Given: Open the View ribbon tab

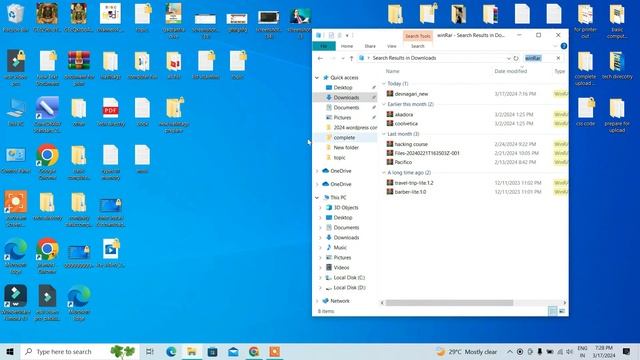Looking at the screenshot, I should pyautogui.click(x=392, y=46).
